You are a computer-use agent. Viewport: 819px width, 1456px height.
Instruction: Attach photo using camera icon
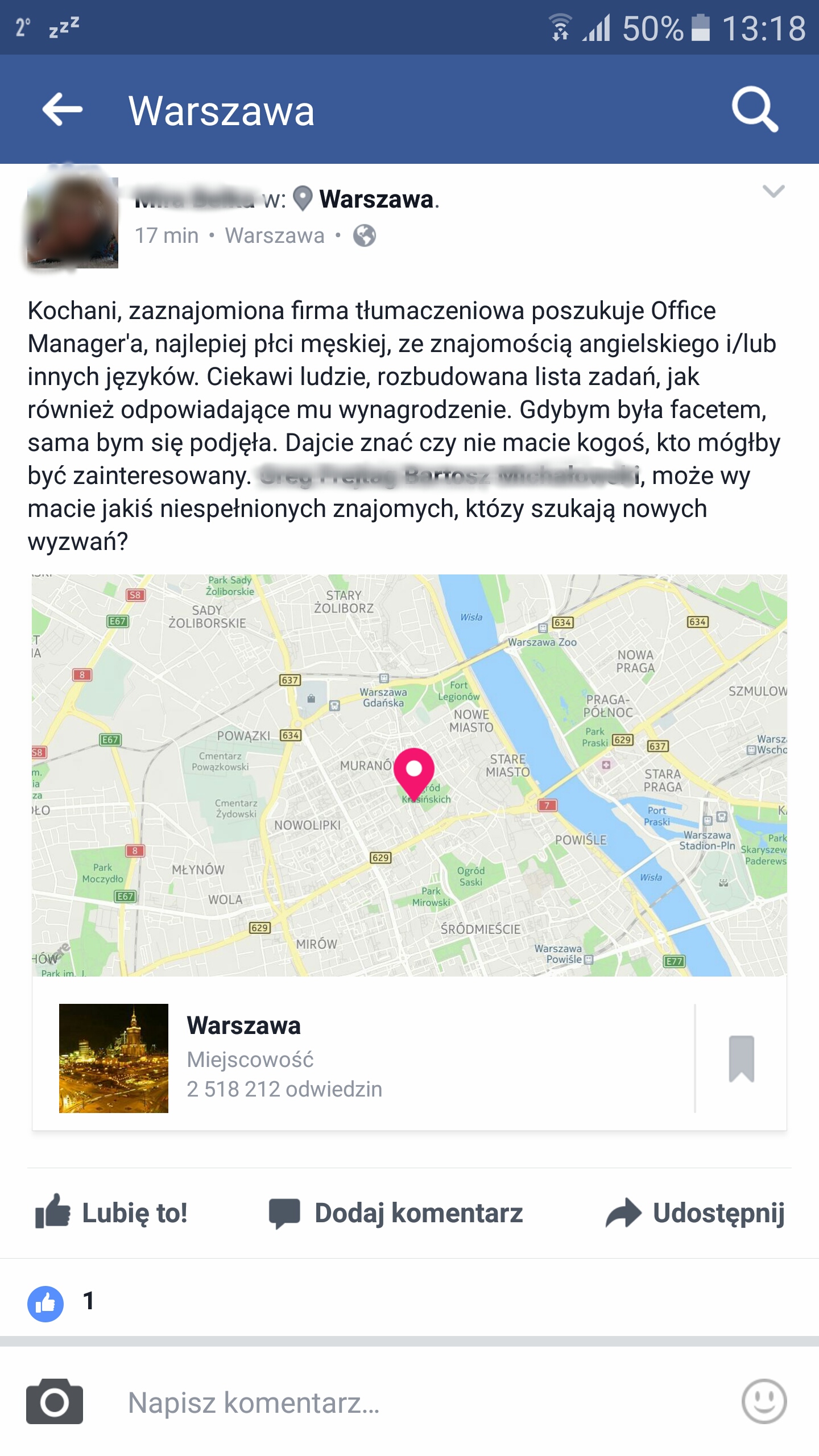pos(55,1401)
